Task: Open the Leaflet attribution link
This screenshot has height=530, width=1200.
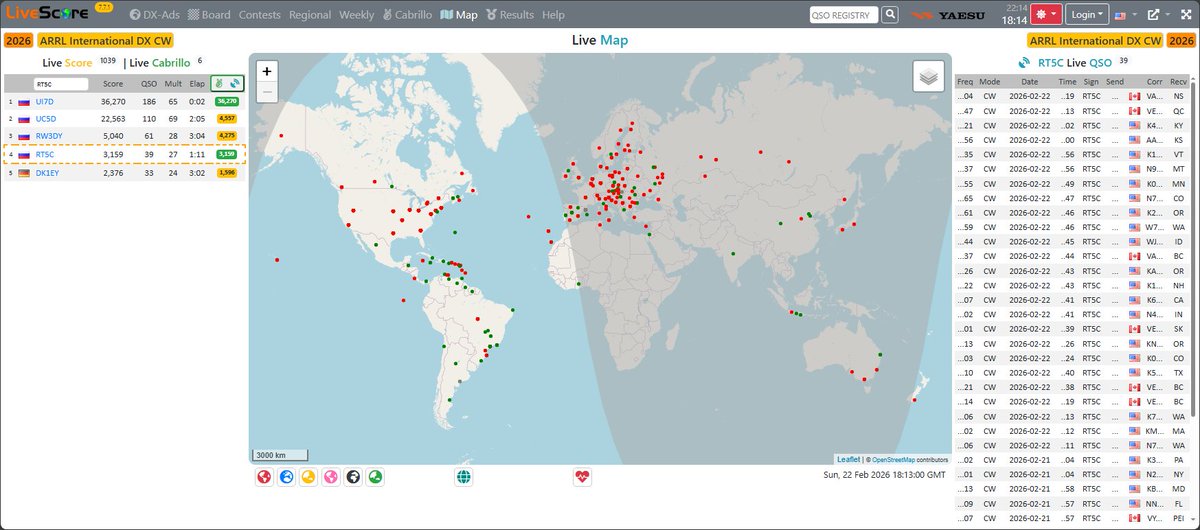Action: [x=847, y=458]
